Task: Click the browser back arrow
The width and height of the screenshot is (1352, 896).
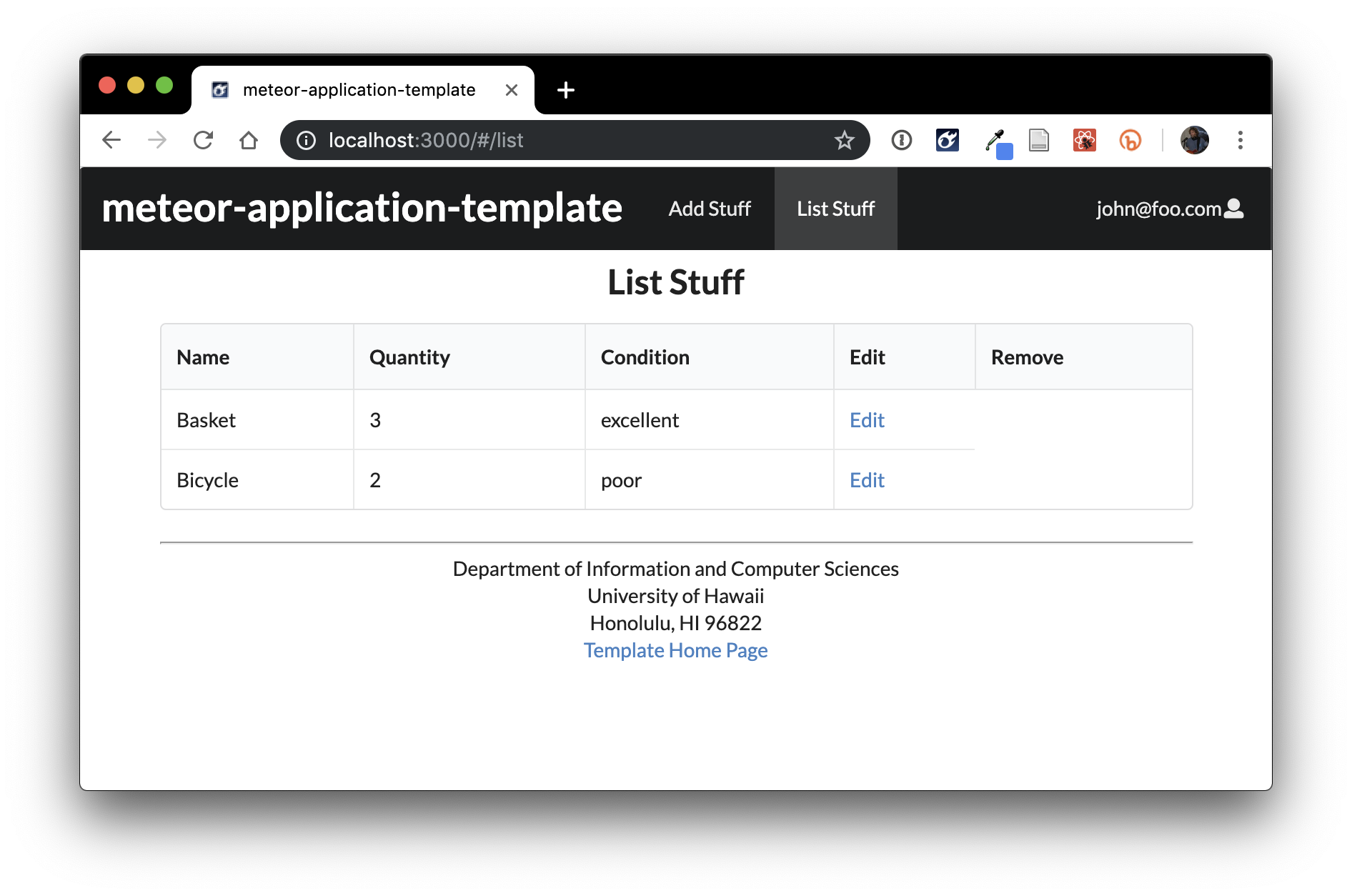Action: tap(111, 140)
